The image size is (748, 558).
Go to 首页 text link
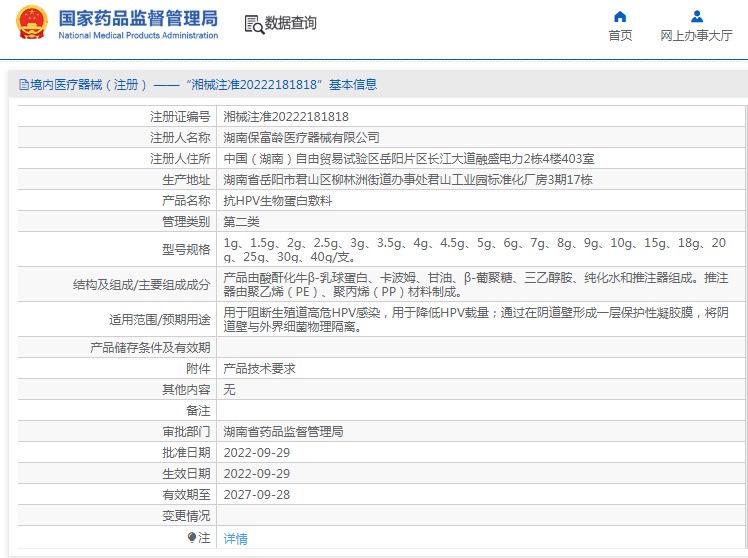tap(620, 35)
